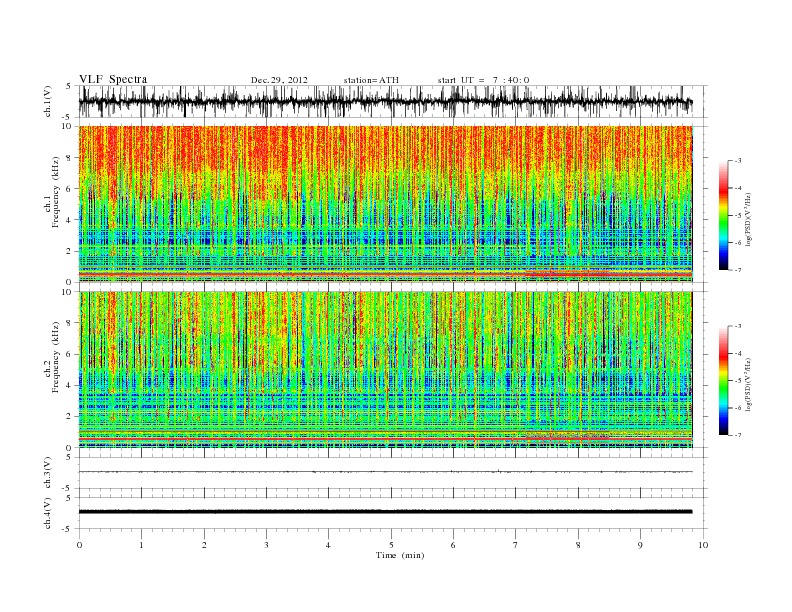Click the time axis tick label "7"
The width and height of the screenshot is (792, 612).
click(516, 545)
